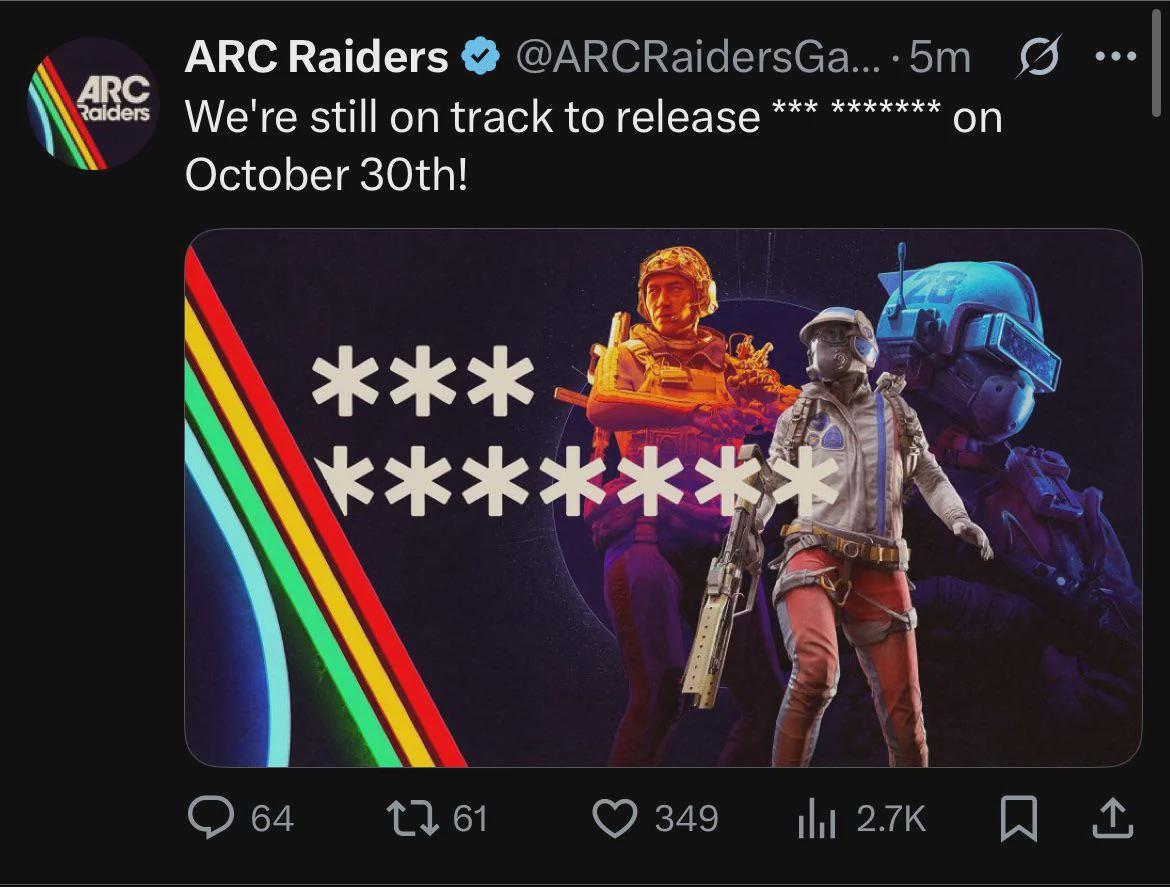Click the 64 replies count
The height and width of the screenshot is (887, 1170).
click(272, 818)
